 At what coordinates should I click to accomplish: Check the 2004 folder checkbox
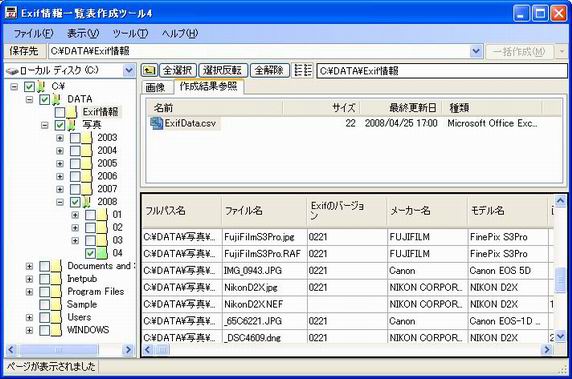click(75, 151)
